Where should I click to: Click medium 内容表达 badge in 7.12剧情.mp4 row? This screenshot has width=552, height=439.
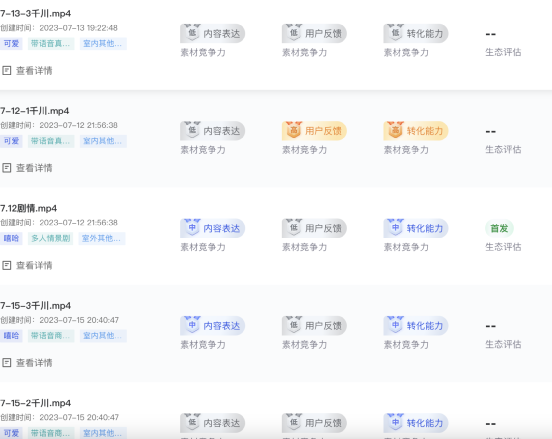coord(212,228)
